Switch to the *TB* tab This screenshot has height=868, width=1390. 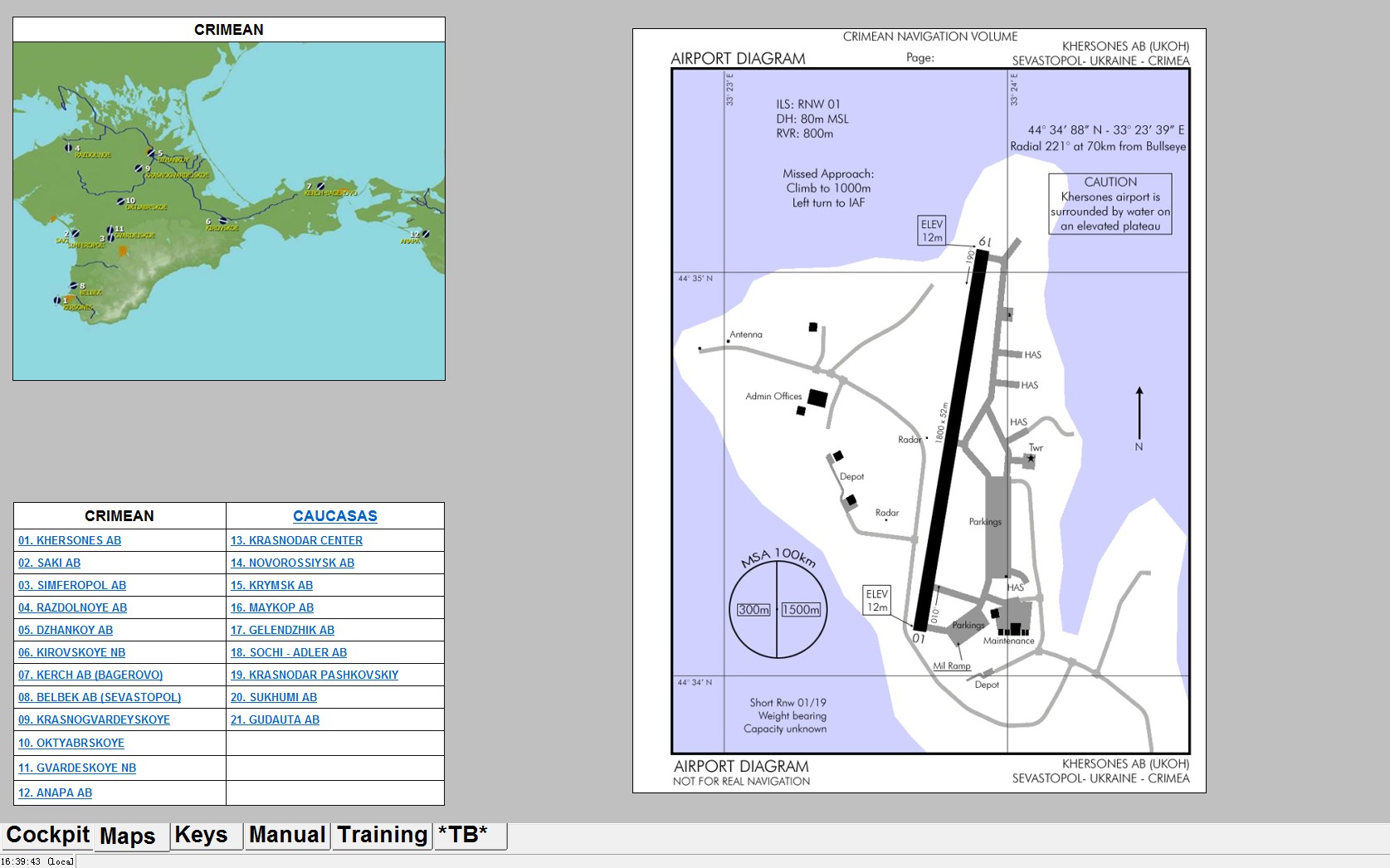[469, 836]
